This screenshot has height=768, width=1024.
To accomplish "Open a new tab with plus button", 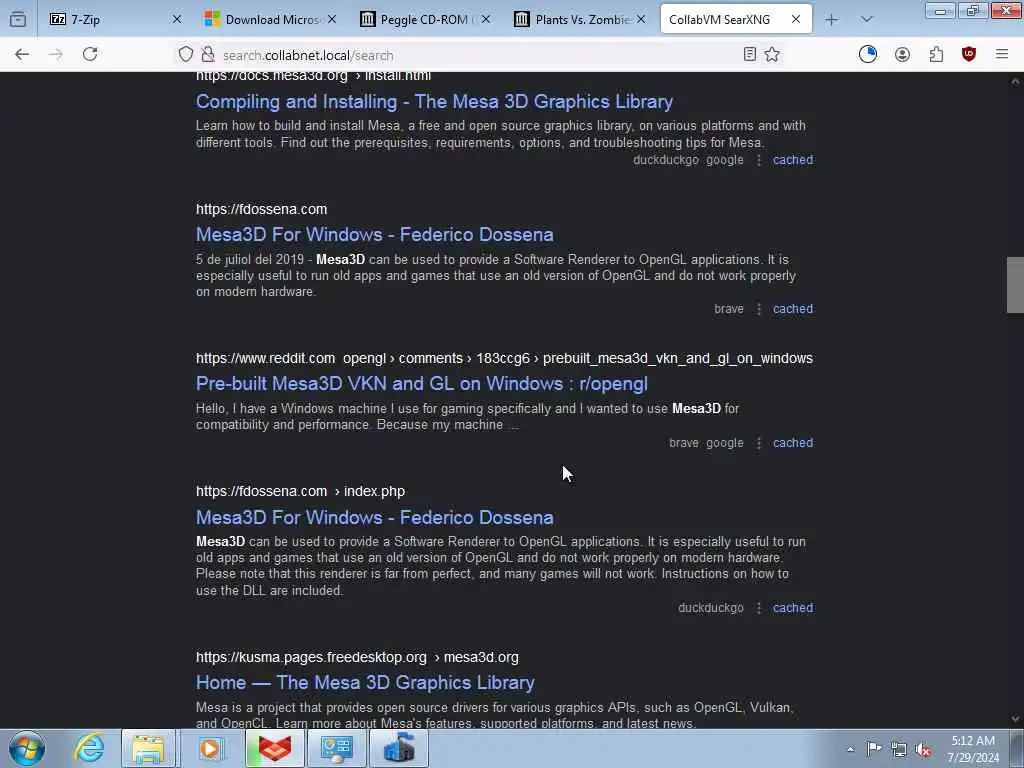I will point(831,20).
